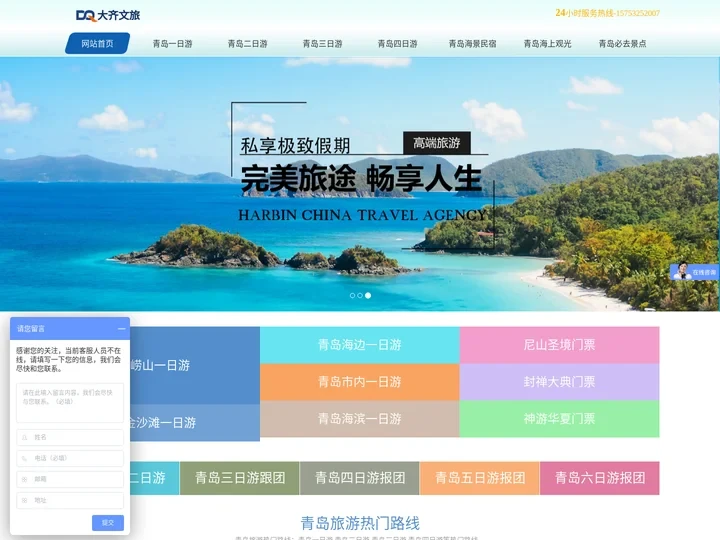Open 青岛必去景点 in the nav bar
The height and width of the screenshot is (540, 720).
click(622, 44)
